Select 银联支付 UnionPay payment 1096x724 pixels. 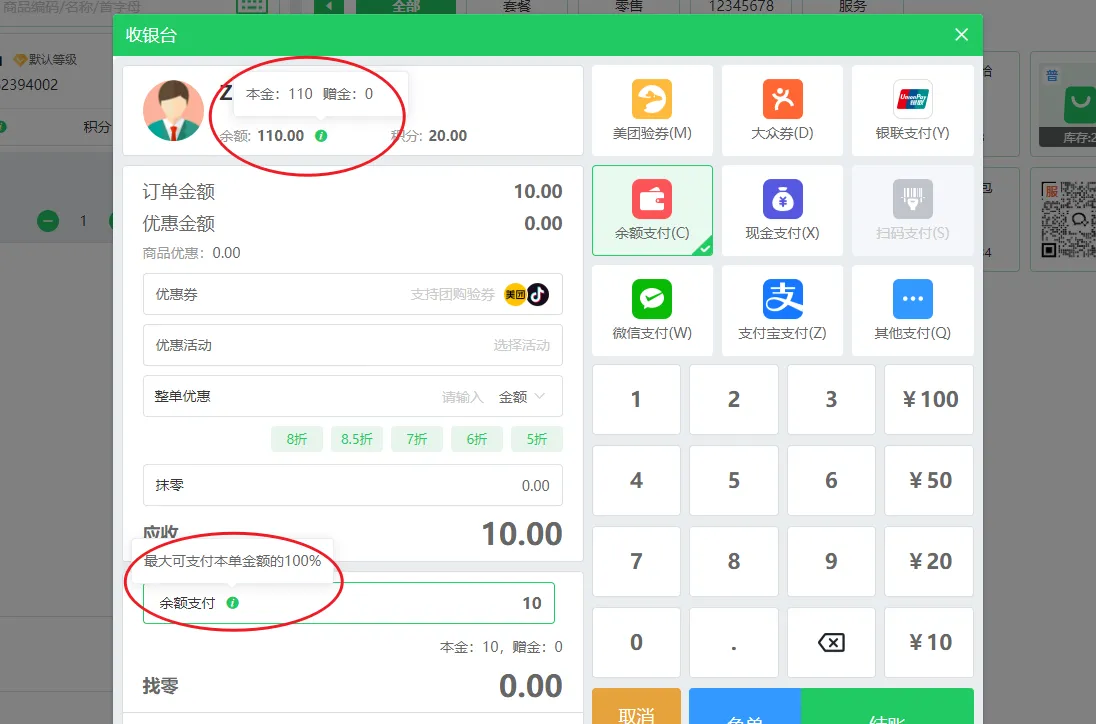pyautogui.click(x=912, y=111)
